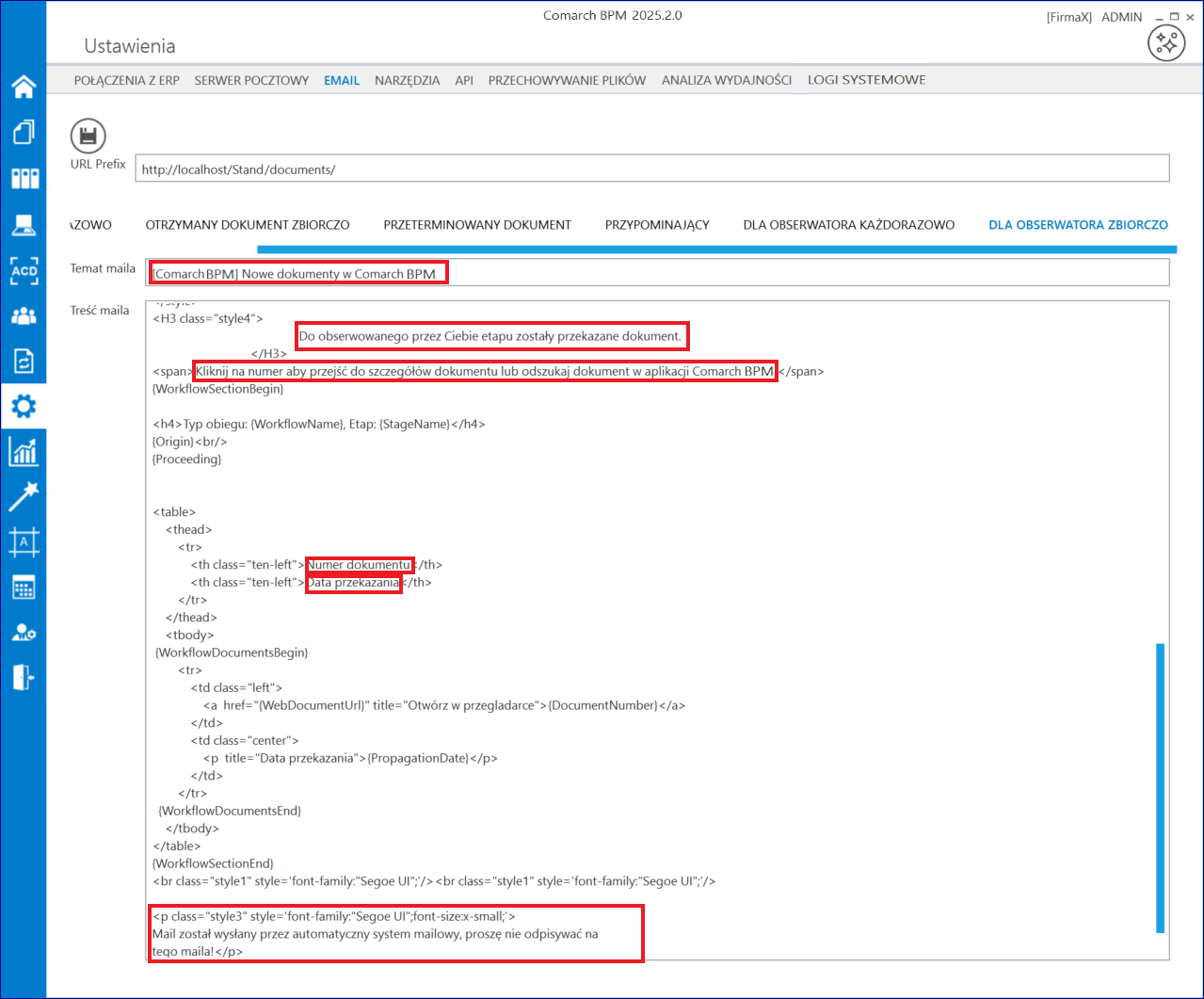1204x999 pixels.
Task: Select the Otrzymany dokument zbiorczo tab
Action: coord(248,225)
